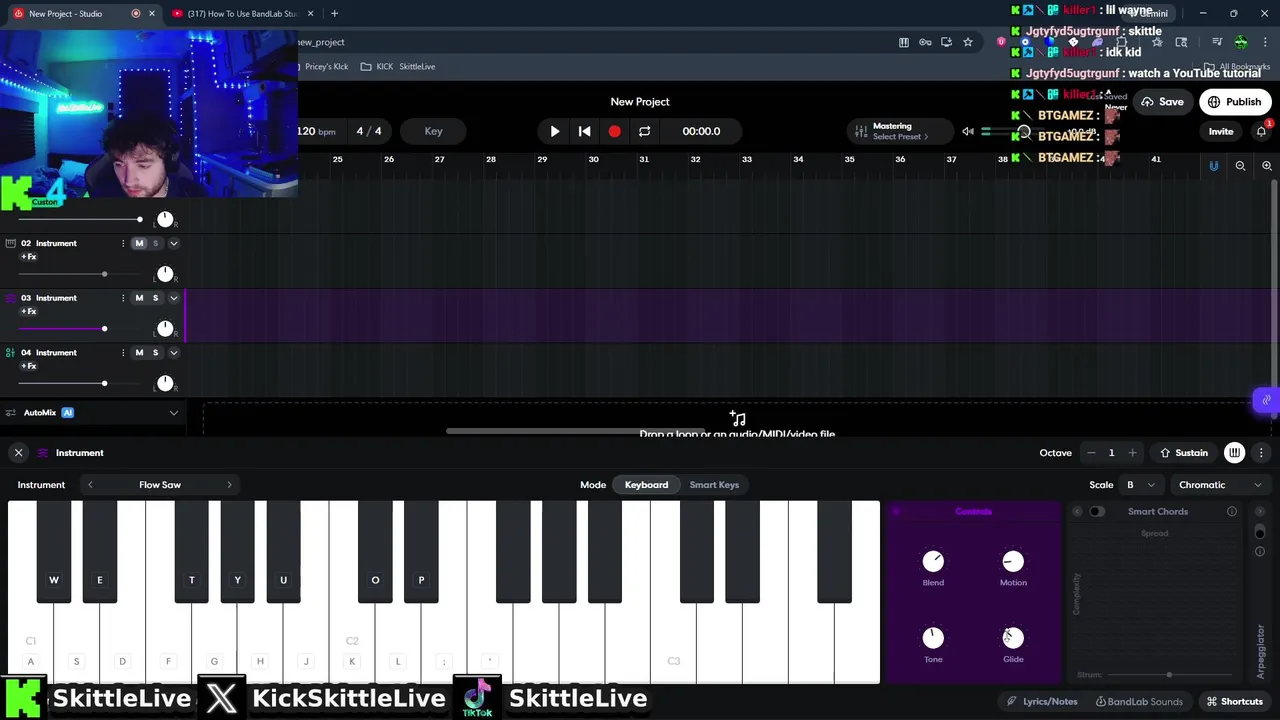This screenshot has height=720, width=1280.
Task: Click track 03 volume slider handle
Action: point(104,329)
